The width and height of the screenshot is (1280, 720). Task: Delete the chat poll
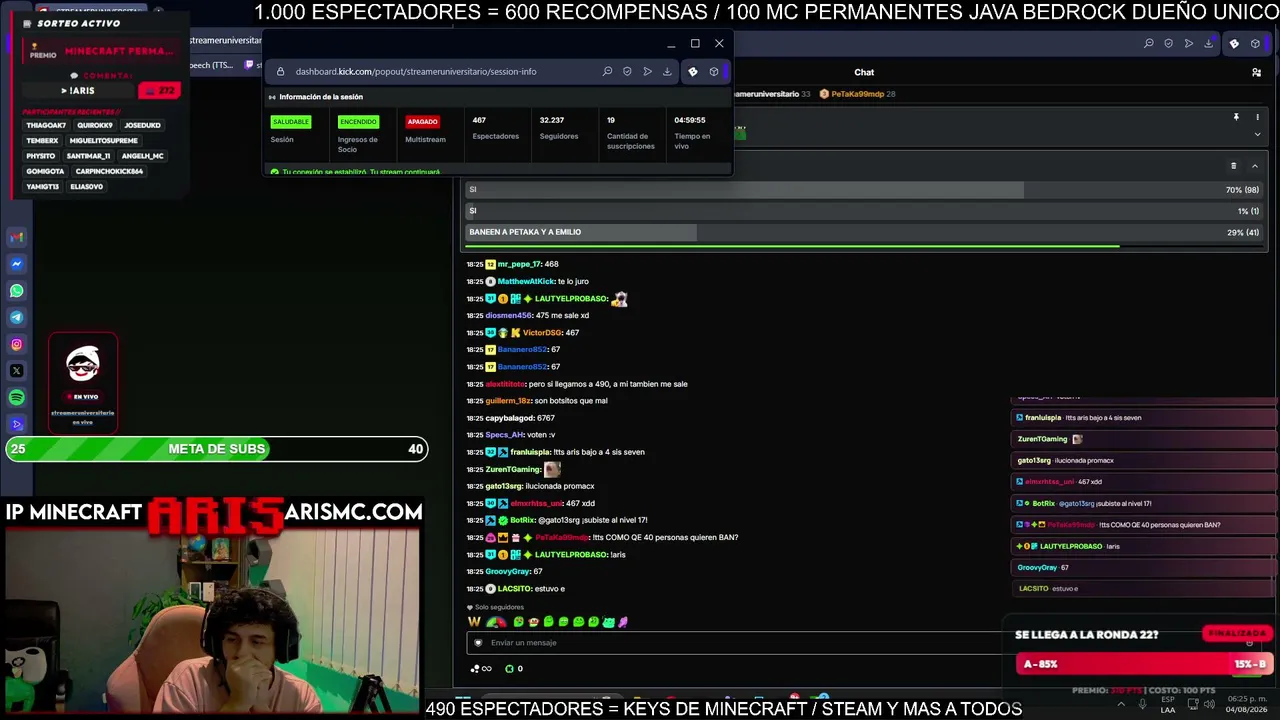[x=1233, y=166]
